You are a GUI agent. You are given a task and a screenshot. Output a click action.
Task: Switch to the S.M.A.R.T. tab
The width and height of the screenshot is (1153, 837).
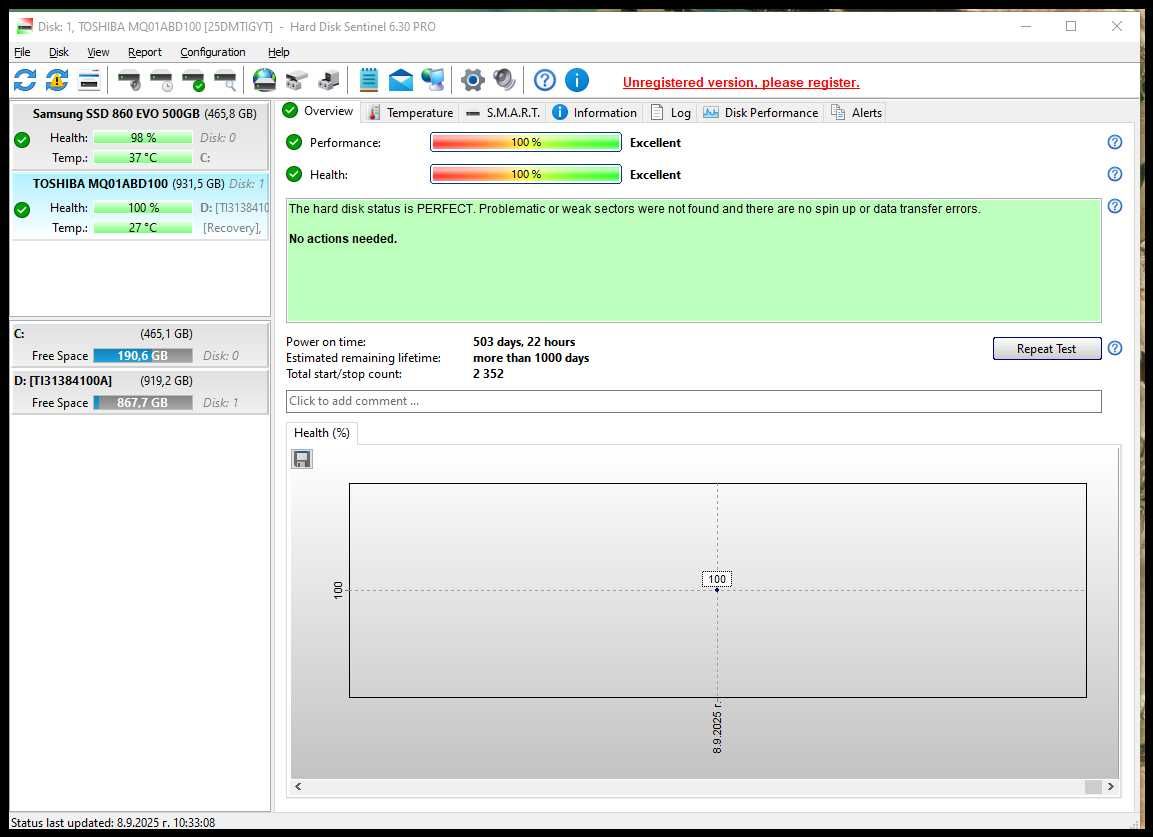pyautogui.click(x=504, y=113)
